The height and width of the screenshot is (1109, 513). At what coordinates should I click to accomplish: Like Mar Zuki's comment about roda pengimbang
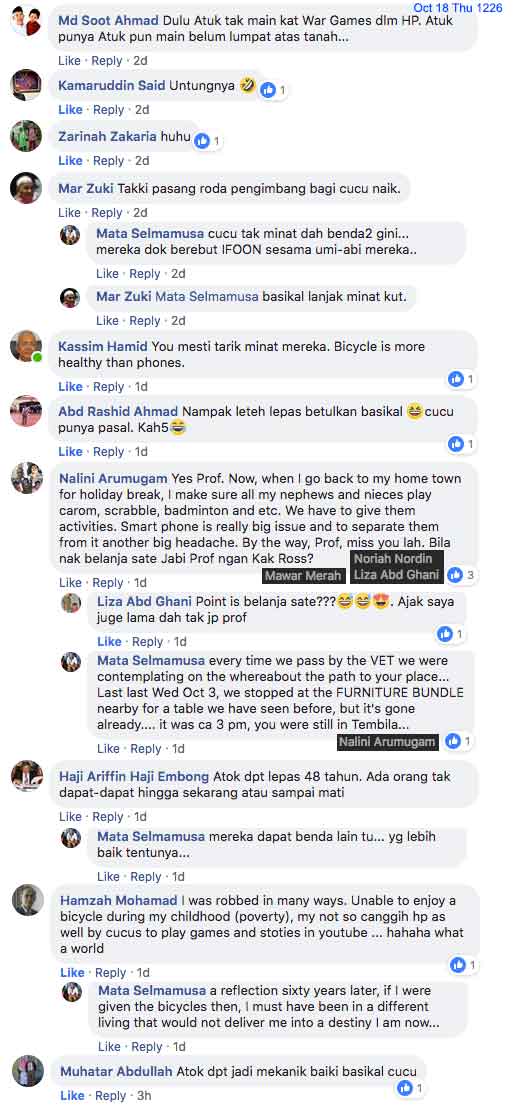[x=69, y=213]
